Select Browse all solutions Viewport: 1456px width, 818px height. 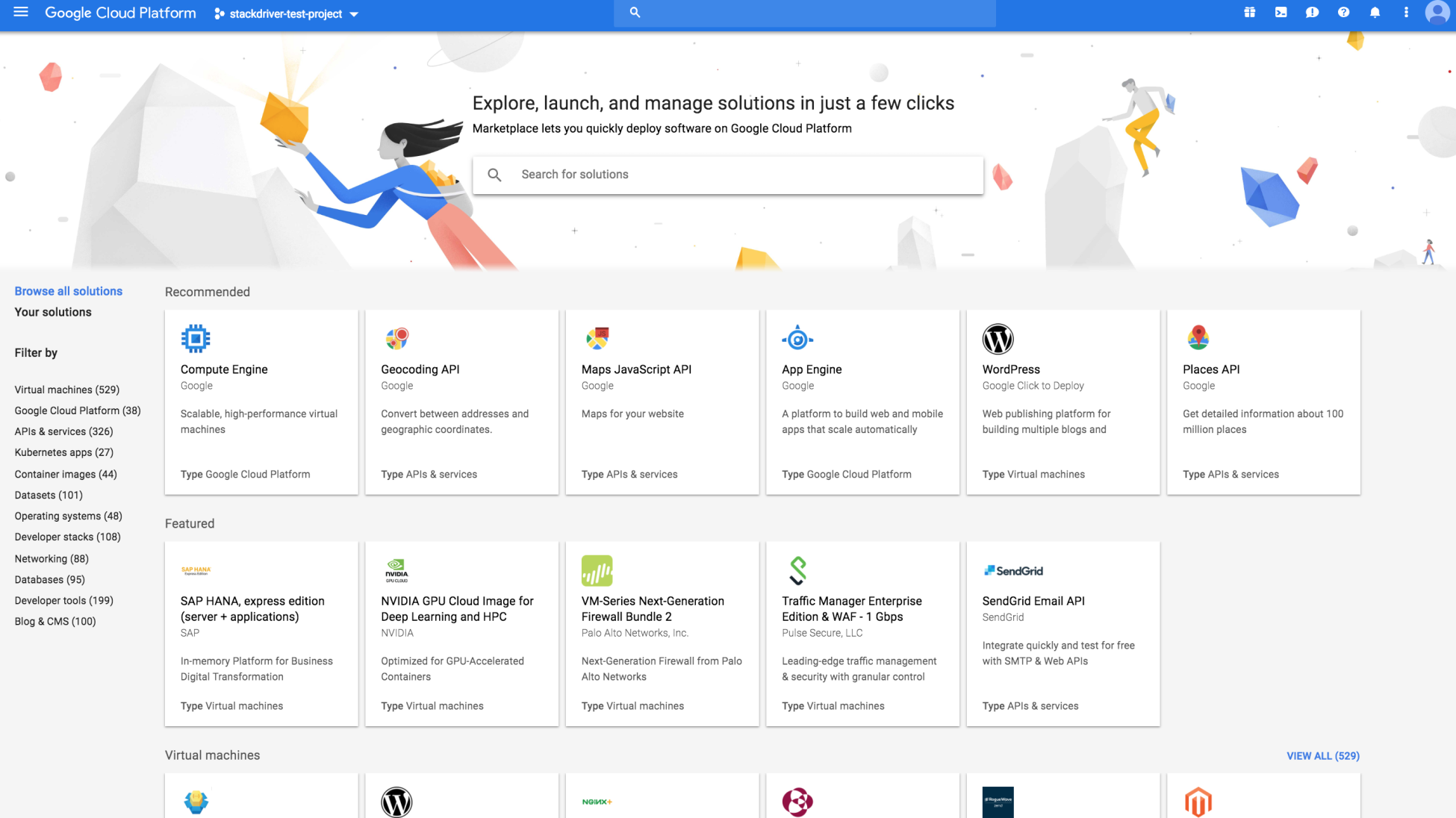coord(69,291)
